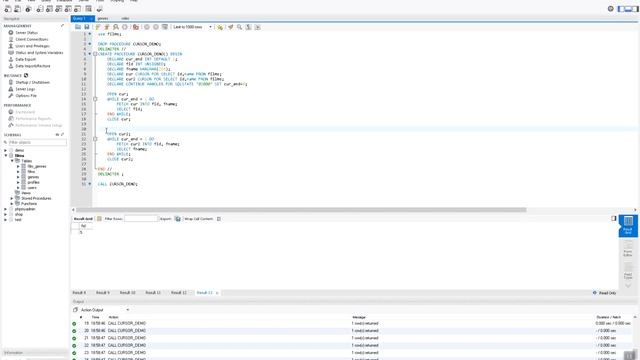The image size is (640, 360).
Task: Expand the users table
Action: (x=18, y=188)
